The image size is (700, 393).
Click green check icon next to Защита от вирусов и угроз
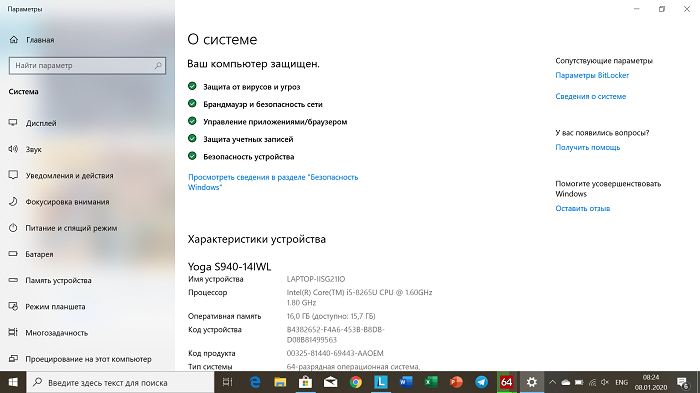click(x=192, y=86)
